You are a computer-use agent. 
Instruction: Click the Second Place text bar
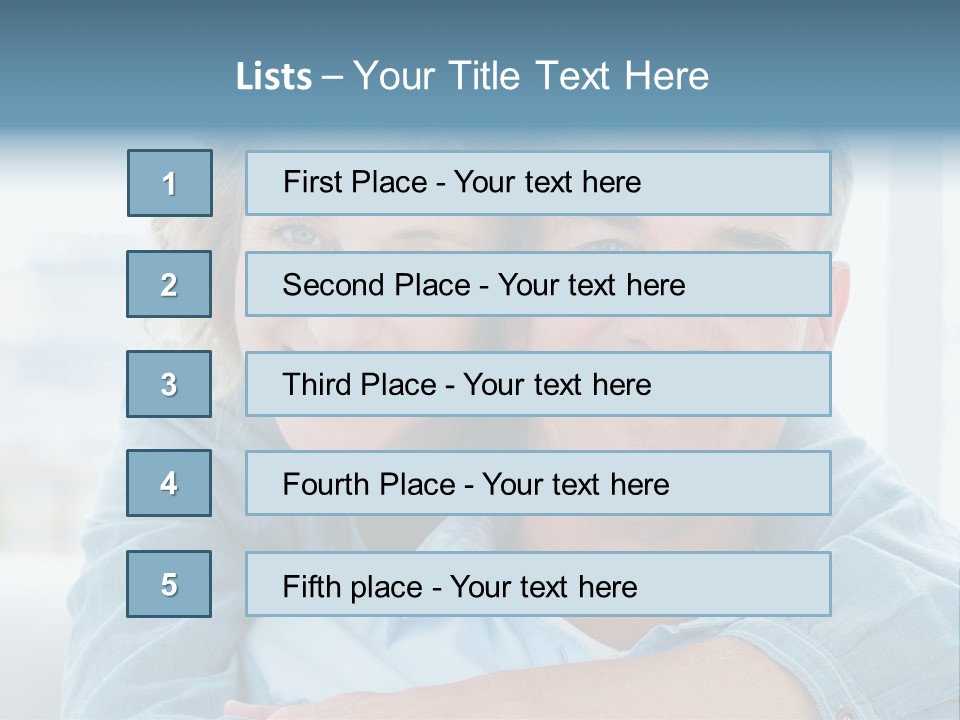[538, 284]
